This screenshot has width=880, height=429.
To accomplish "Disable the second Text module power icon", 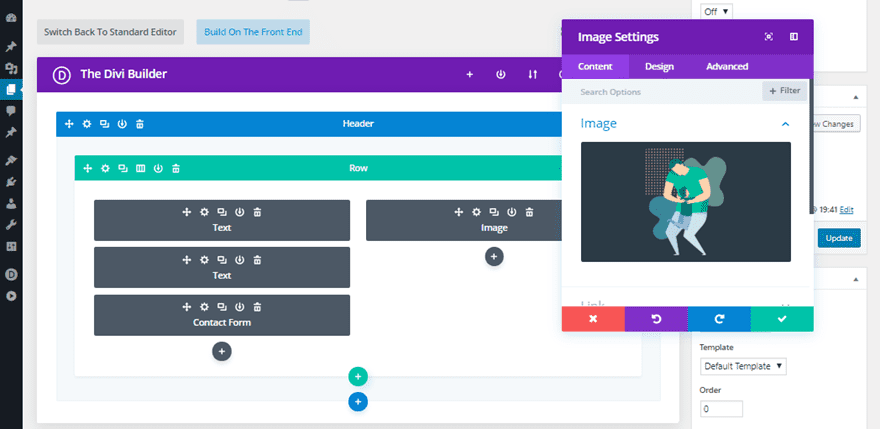I will (x=240, y=259).
